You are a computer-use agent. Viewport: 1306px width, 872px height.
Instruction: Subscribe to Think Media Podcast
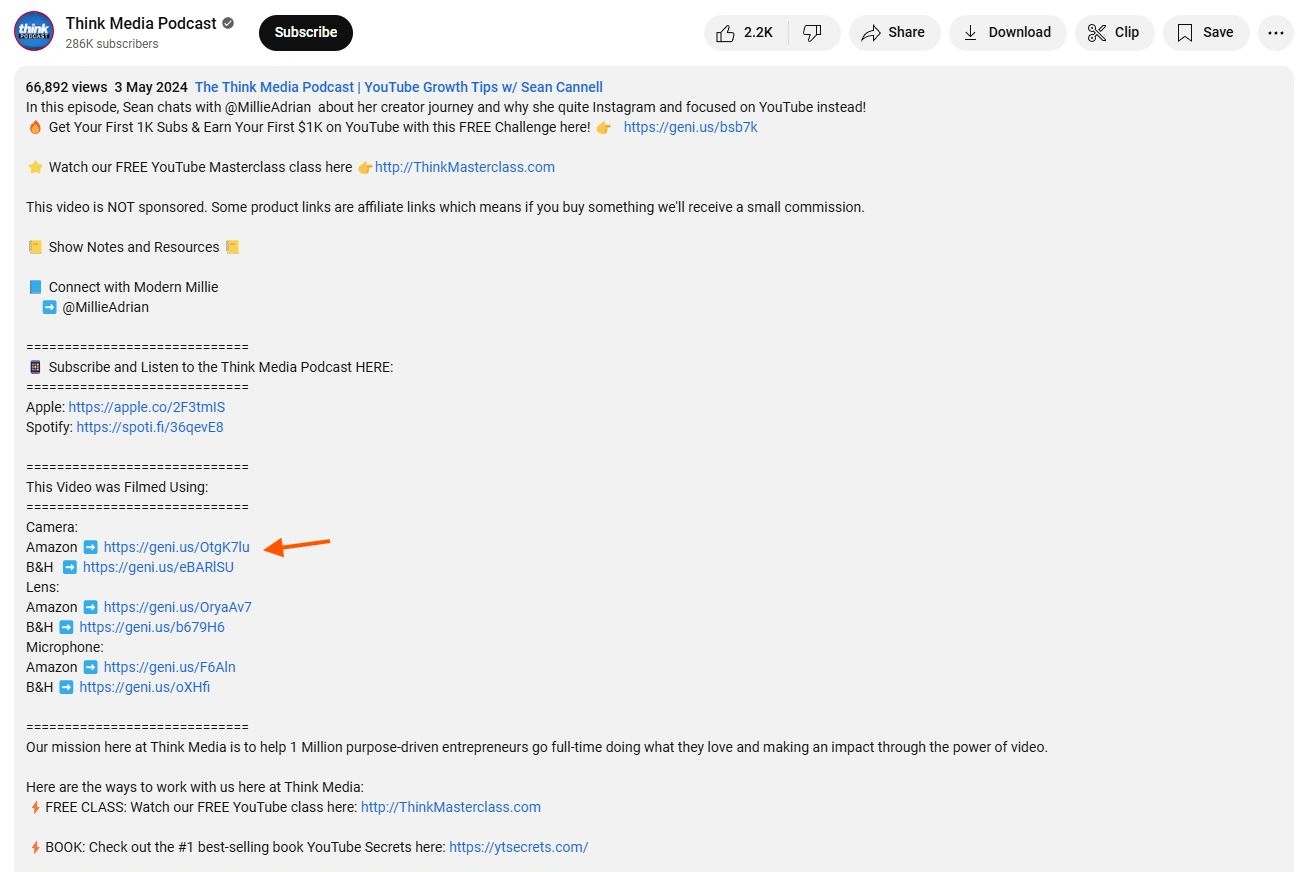[x=306, y=32]
